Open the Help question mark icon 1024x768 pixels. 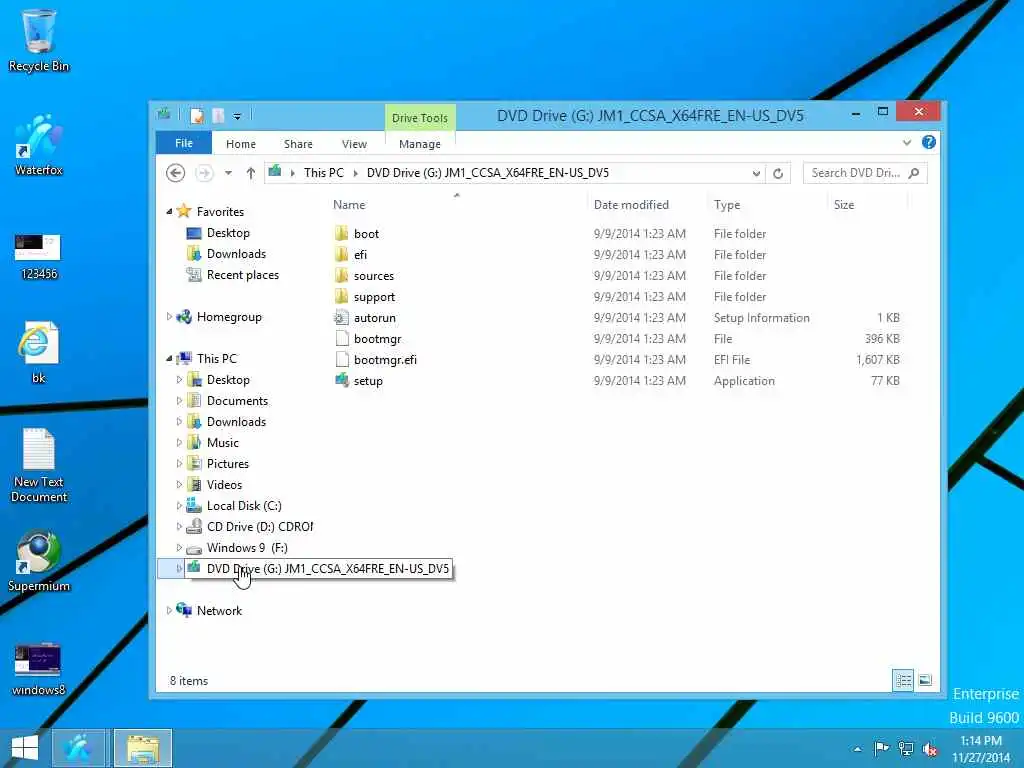pos(929,142)
